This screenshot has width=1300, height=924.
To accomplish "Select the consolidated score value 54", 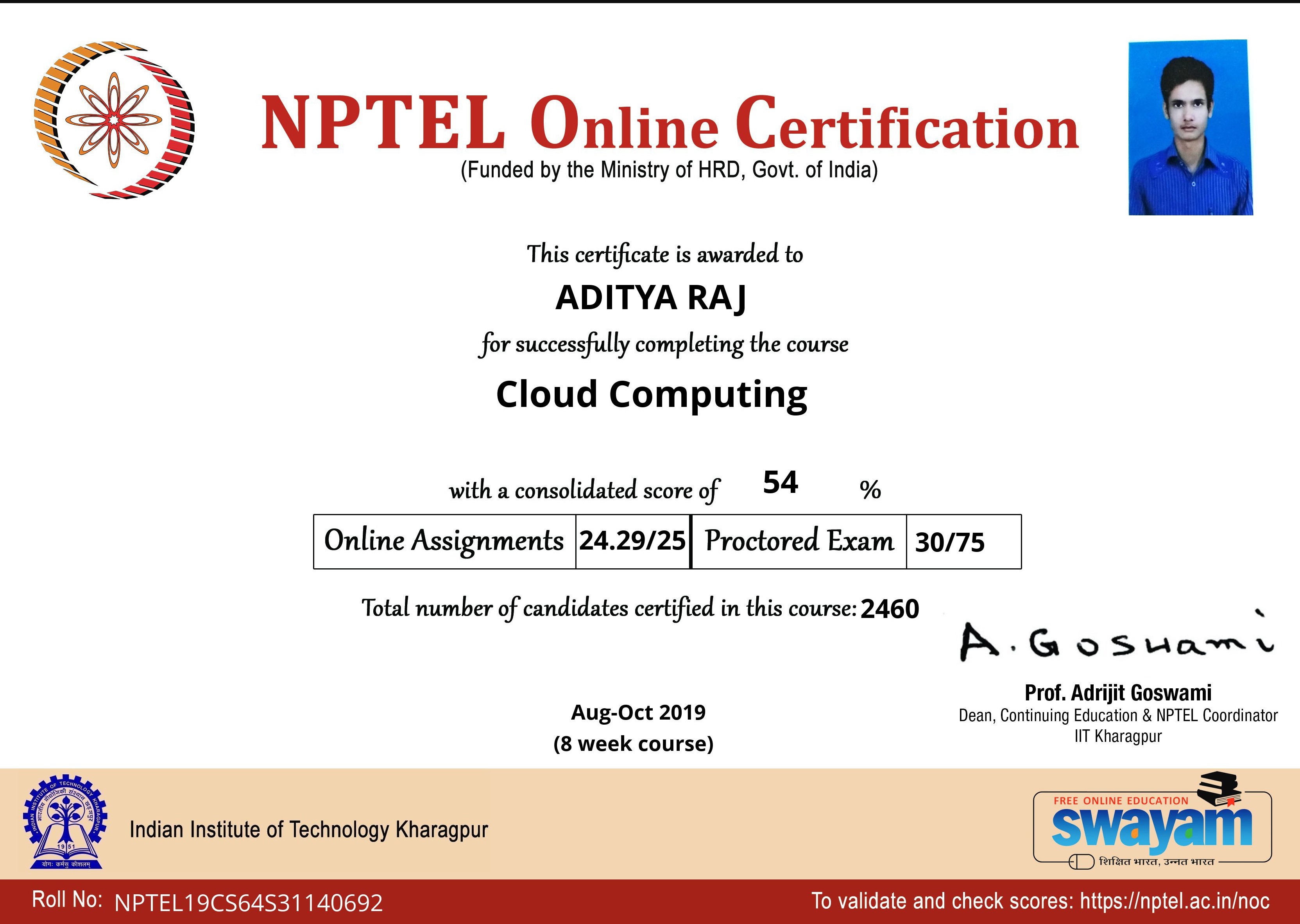I will (781, 482).
